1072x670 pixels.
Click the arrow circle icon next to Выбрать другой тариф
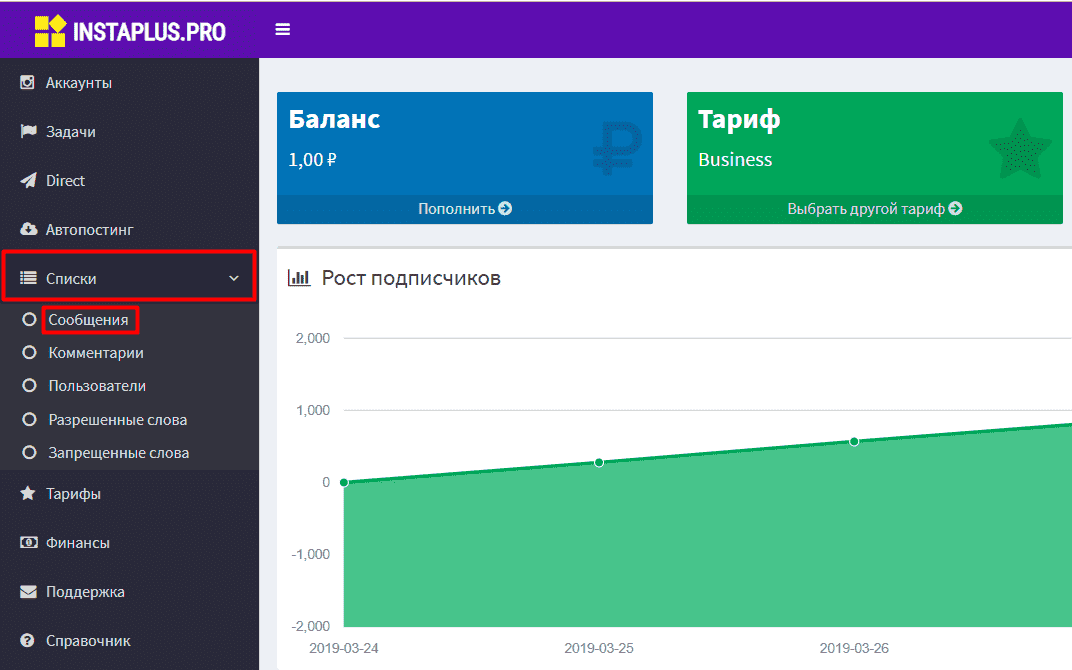956,209
